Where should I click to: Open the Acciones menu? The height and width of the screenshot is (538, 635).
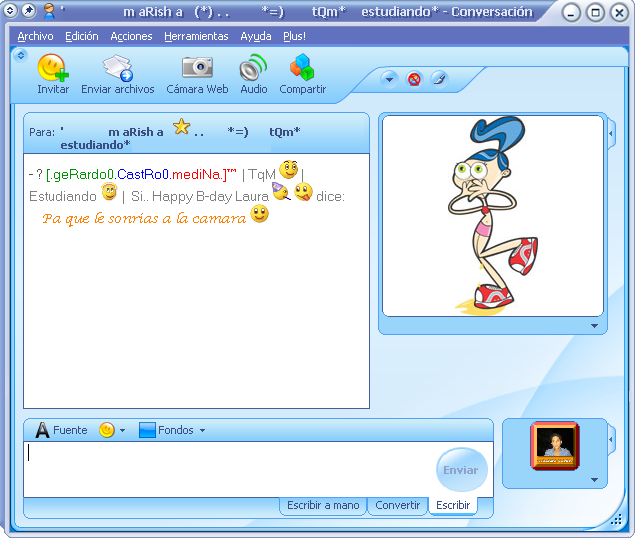(x=131, y=36)
